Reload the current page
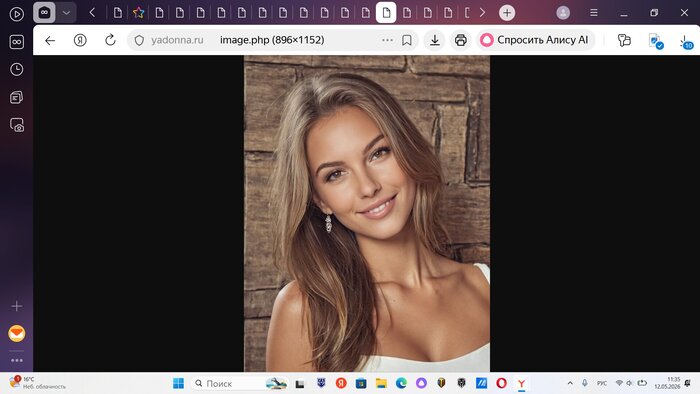 110,40
